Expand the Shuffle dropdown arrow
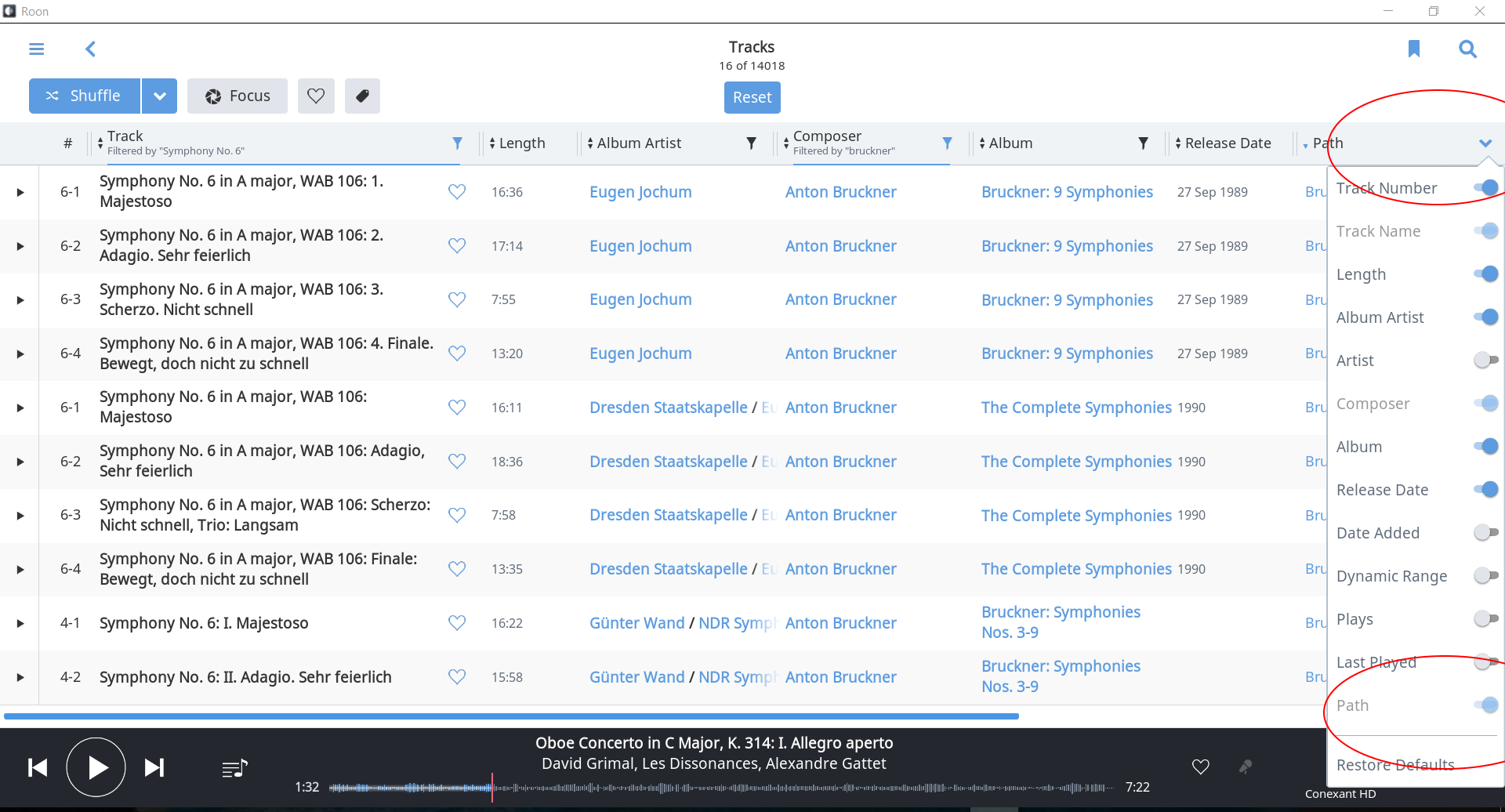Image resolution: width=1505 pixels, height=812 pixels. [159, 96]
